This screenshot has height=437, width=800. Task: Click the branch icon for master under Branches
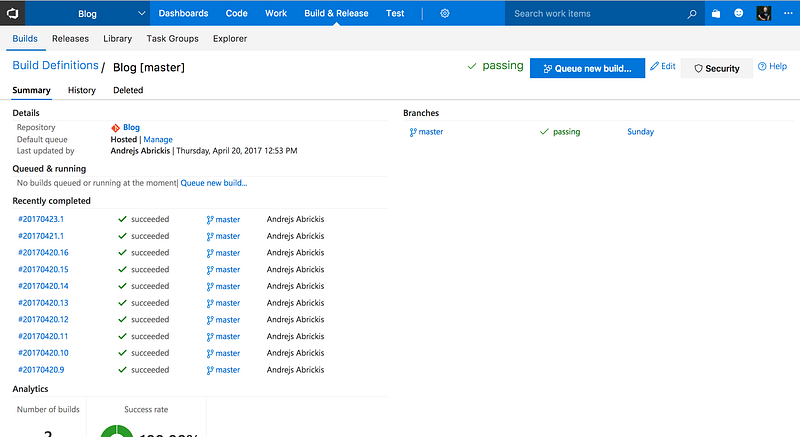413,132
